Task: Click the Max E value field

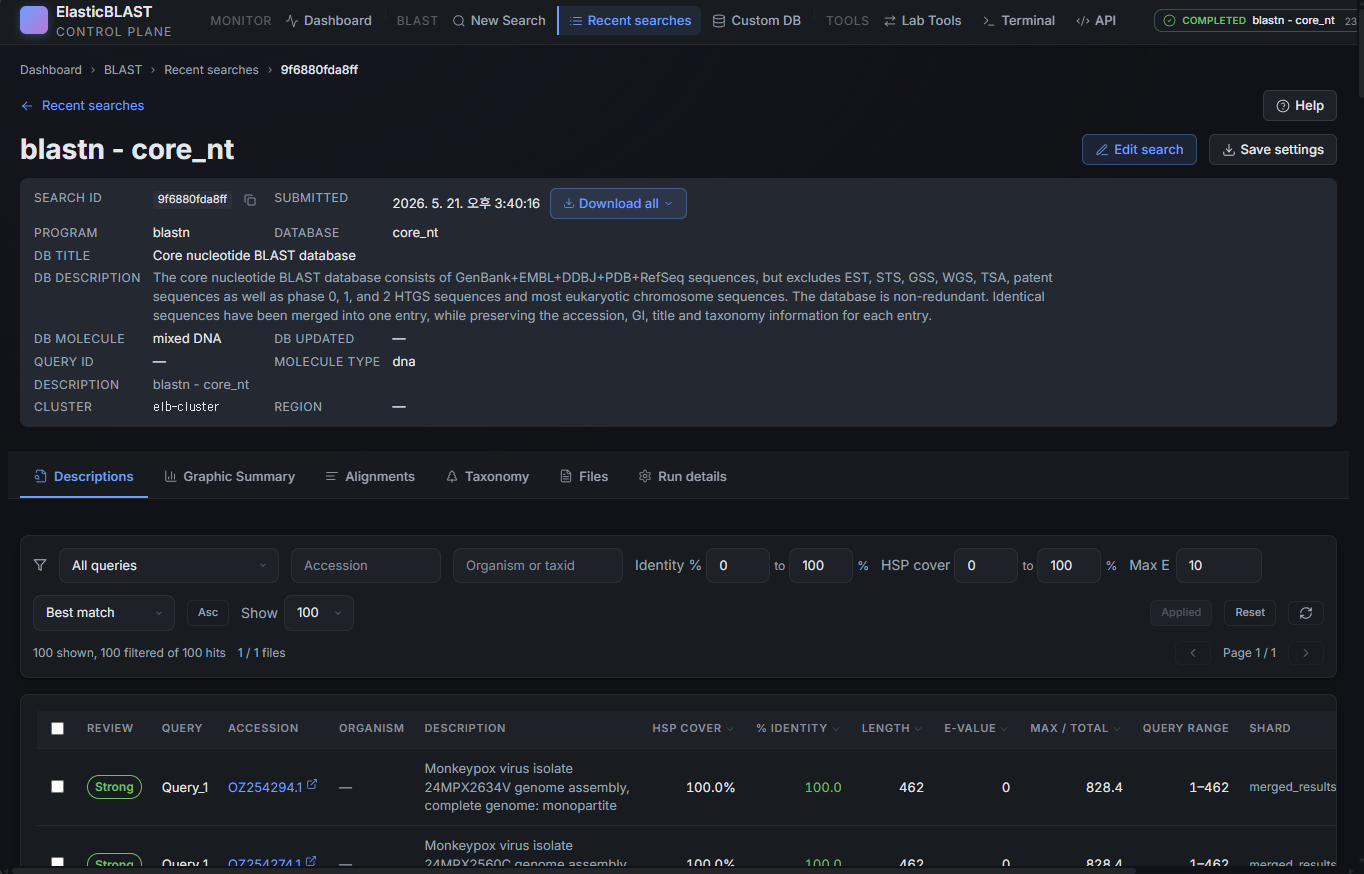Action: pyautogui.click(x=1219, y=565)
